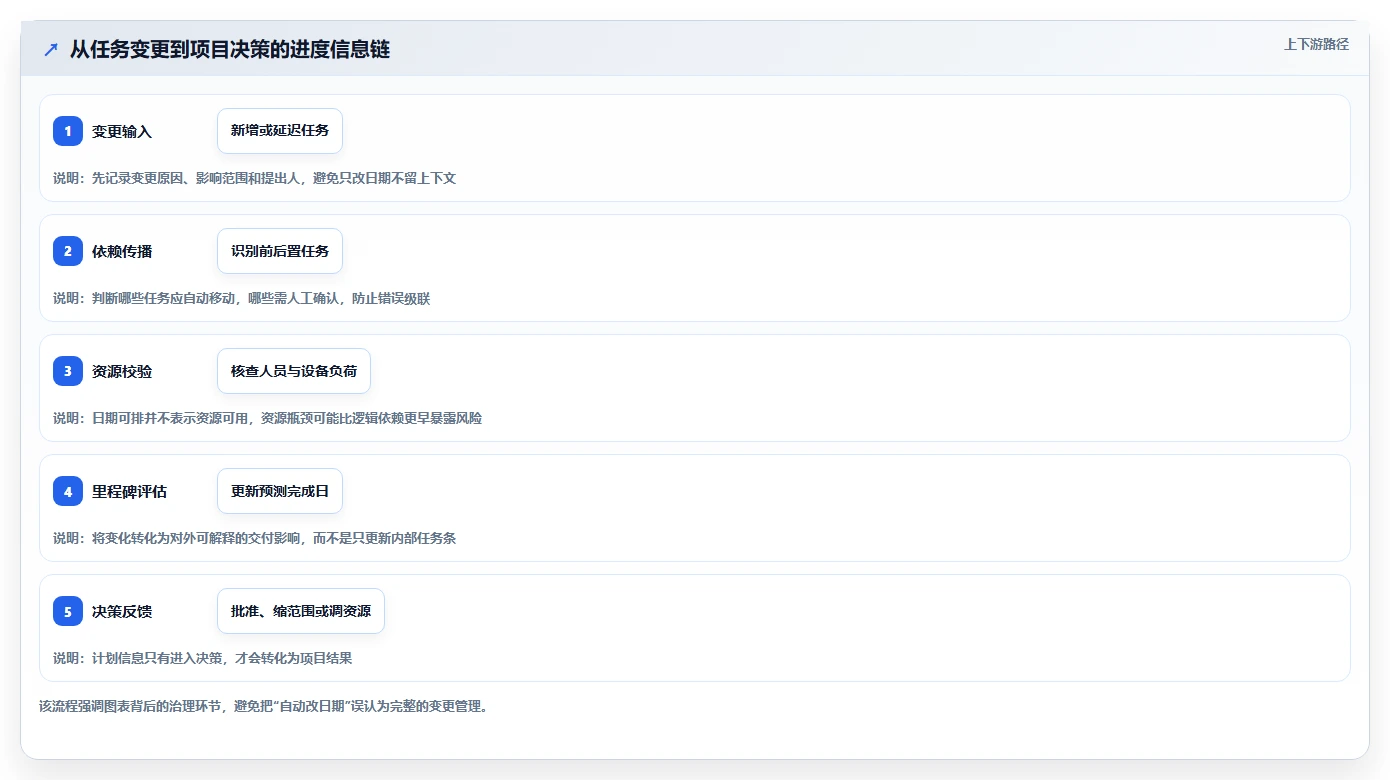Select the 核查人员与设备负荷 chip
The height and width of the screenshot is (780, 1390).
point(294,371)
